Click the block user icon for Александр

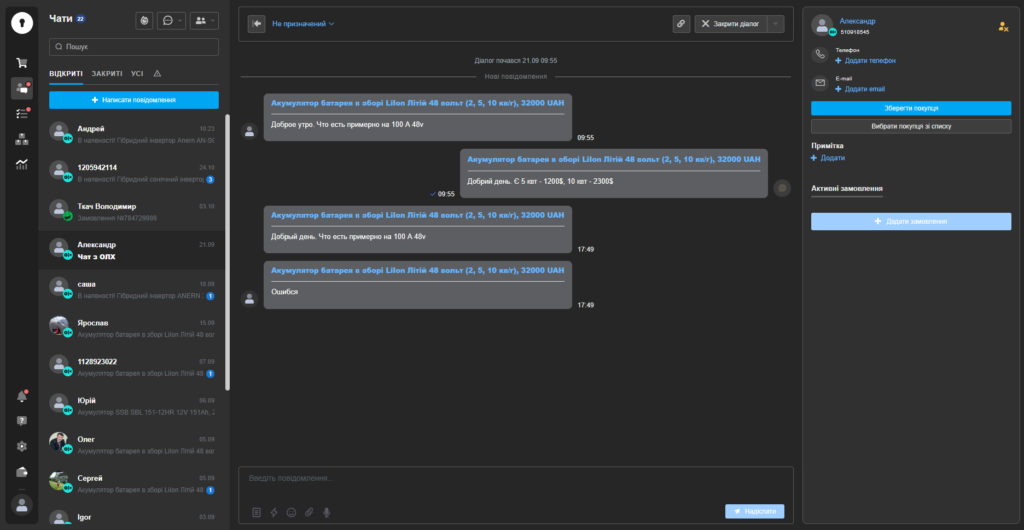tap(1003, 27)
